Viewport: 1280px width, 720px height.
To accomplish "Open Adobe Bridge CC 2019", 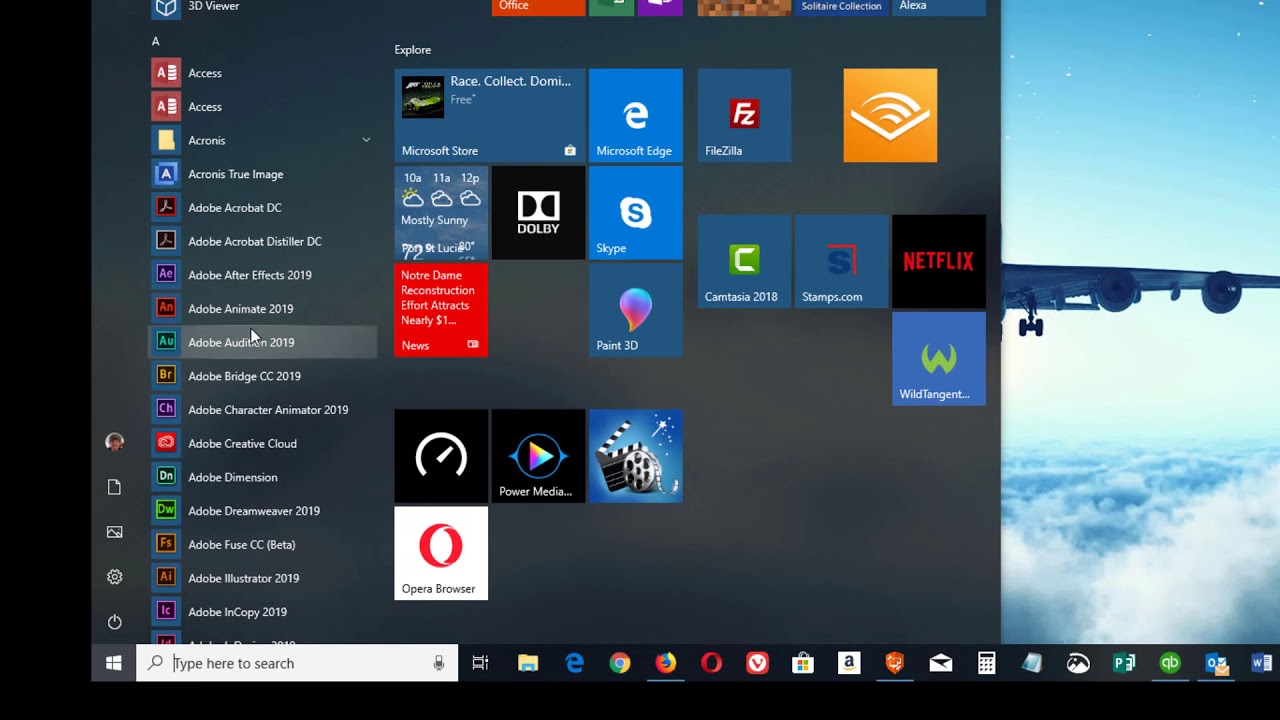I will [x=263, y=376].
